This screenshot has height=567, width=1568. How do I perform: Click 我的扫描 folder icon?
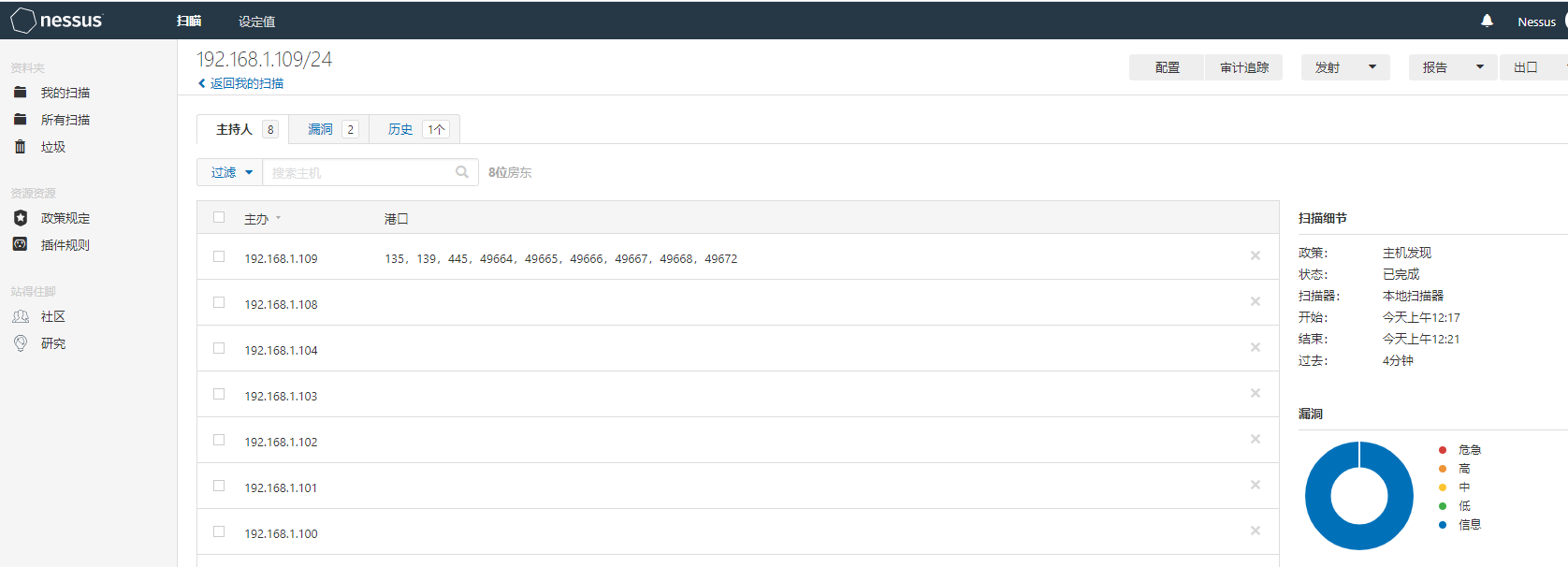click(x=21, y=93)
